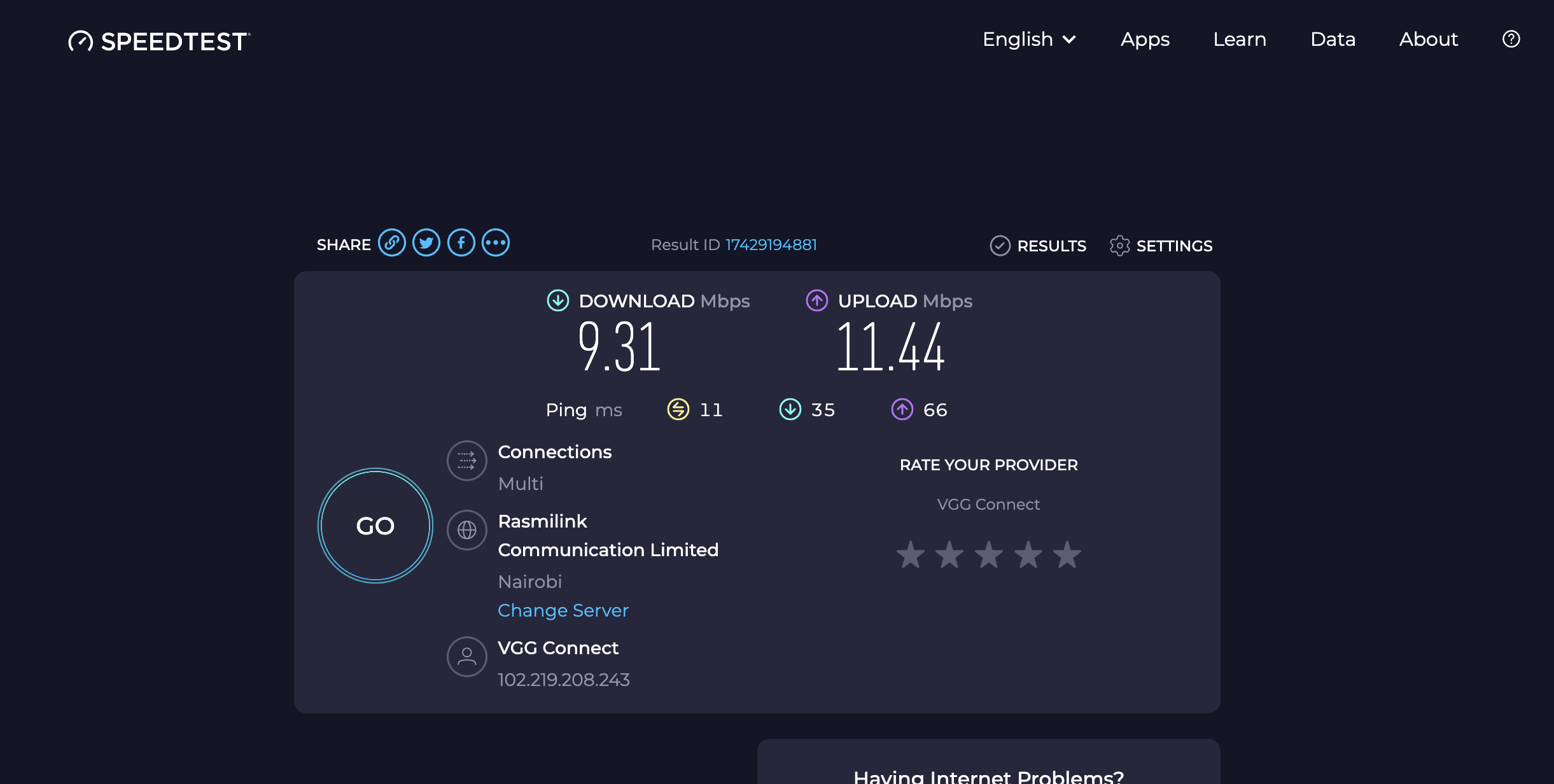This screenshot has width=1554, height=784.
Task: Open Result ID 17429194881 link
Action: click(771, 245)
